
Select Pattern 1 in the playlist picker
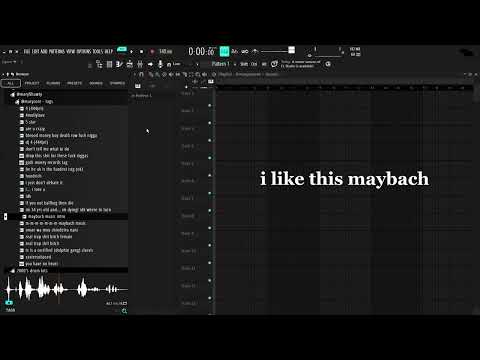pos(142,96)
